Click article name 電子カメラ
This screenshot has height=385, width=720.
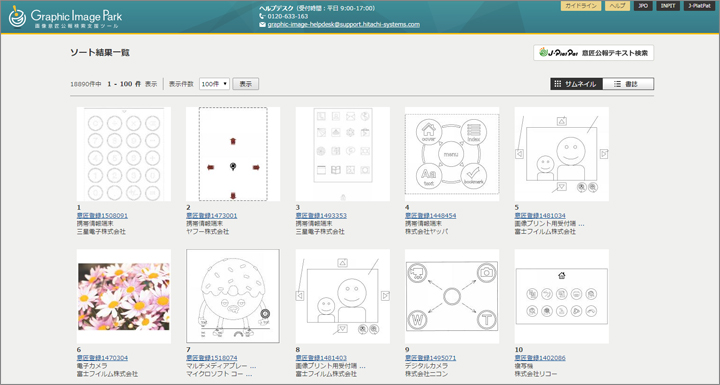pyautogui.click(x=92, y=366)
